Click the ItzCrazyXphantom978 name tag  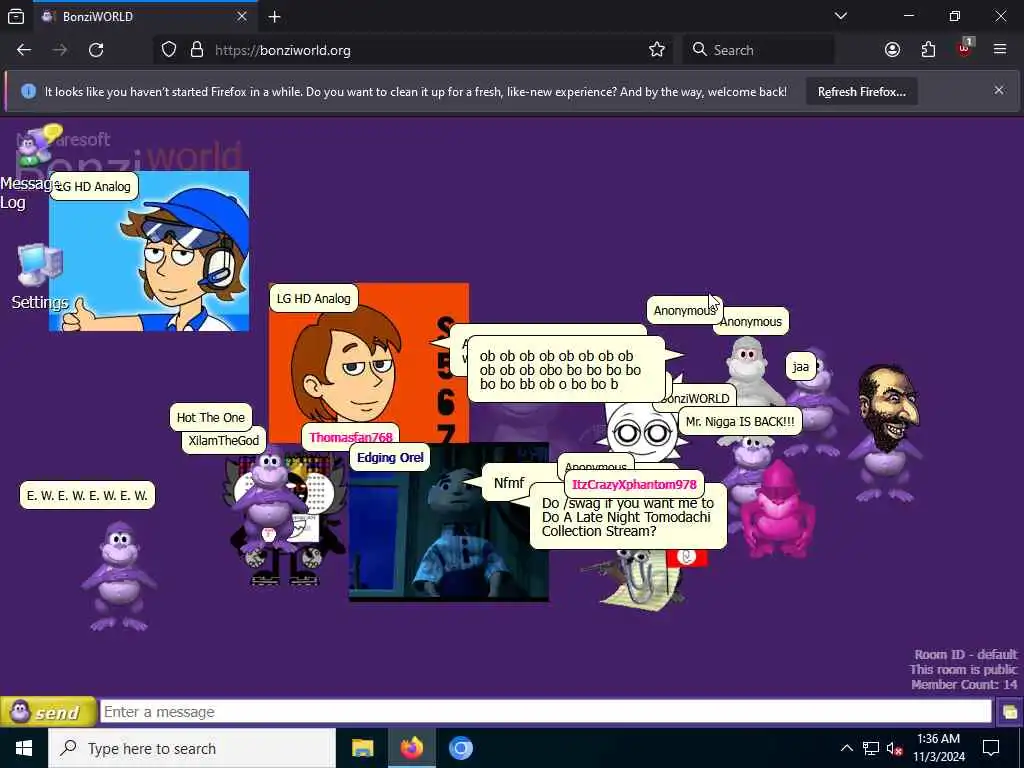(633, 485)
